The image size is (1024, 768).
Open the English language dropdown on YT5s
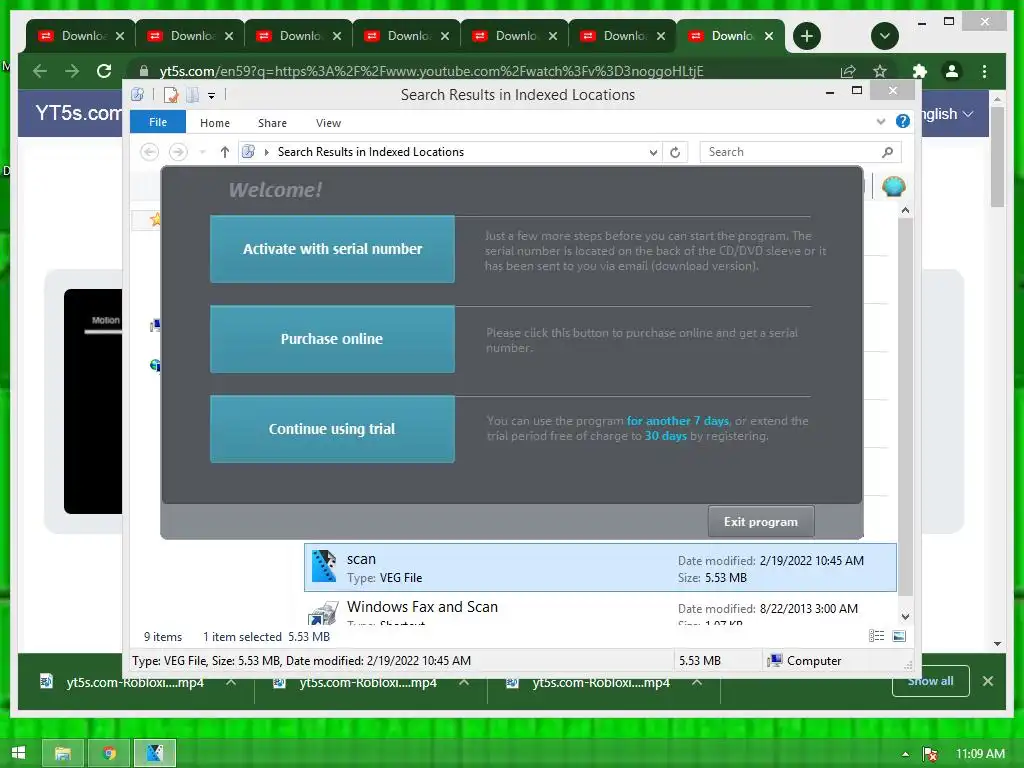coord(947,114)
